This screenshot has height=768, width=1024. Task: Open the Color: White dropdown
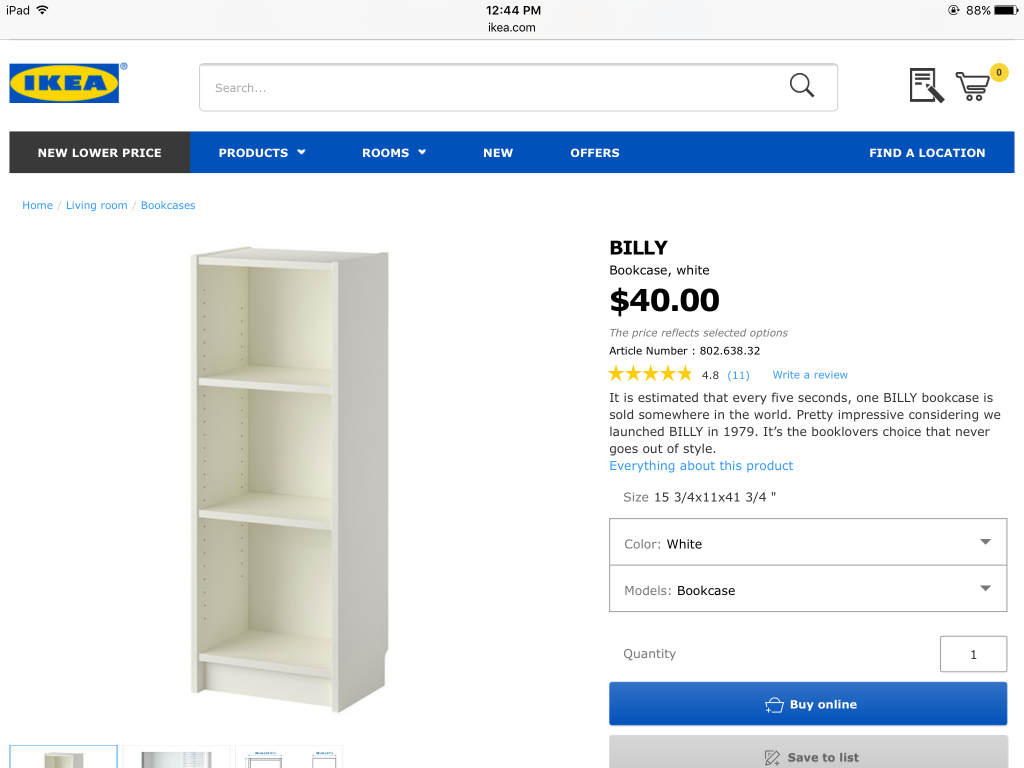[808, 542]
